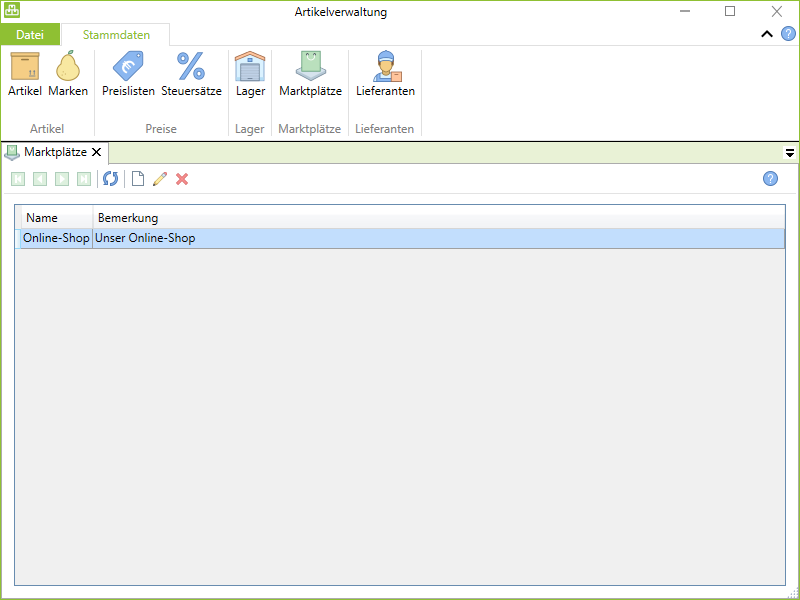
Task: Open Preislisten from the ribbon
Action: (x=128, y=75)
